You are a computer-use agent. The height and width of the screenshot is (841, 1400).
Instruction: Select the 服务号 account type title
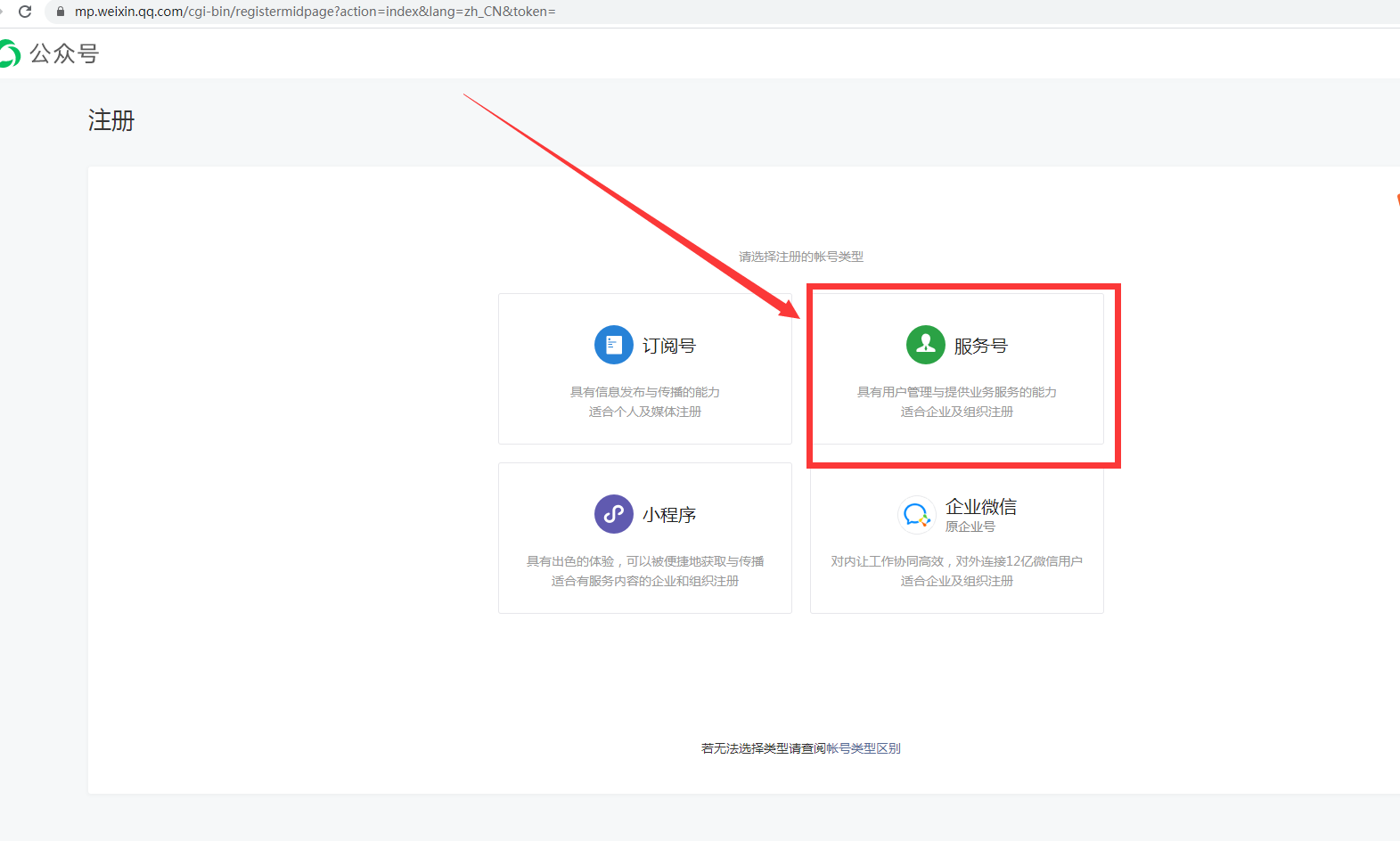pyautogui.click(x=981, y=346)
